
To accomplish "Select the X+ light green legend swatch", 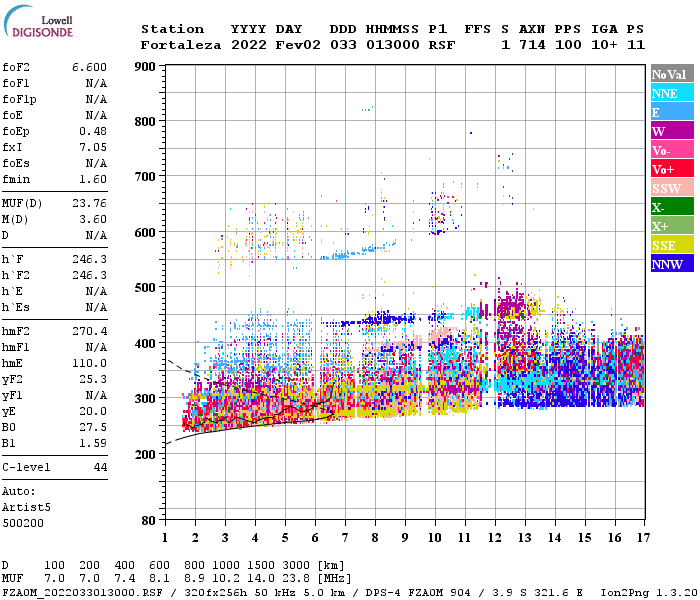I will [672, 226].
